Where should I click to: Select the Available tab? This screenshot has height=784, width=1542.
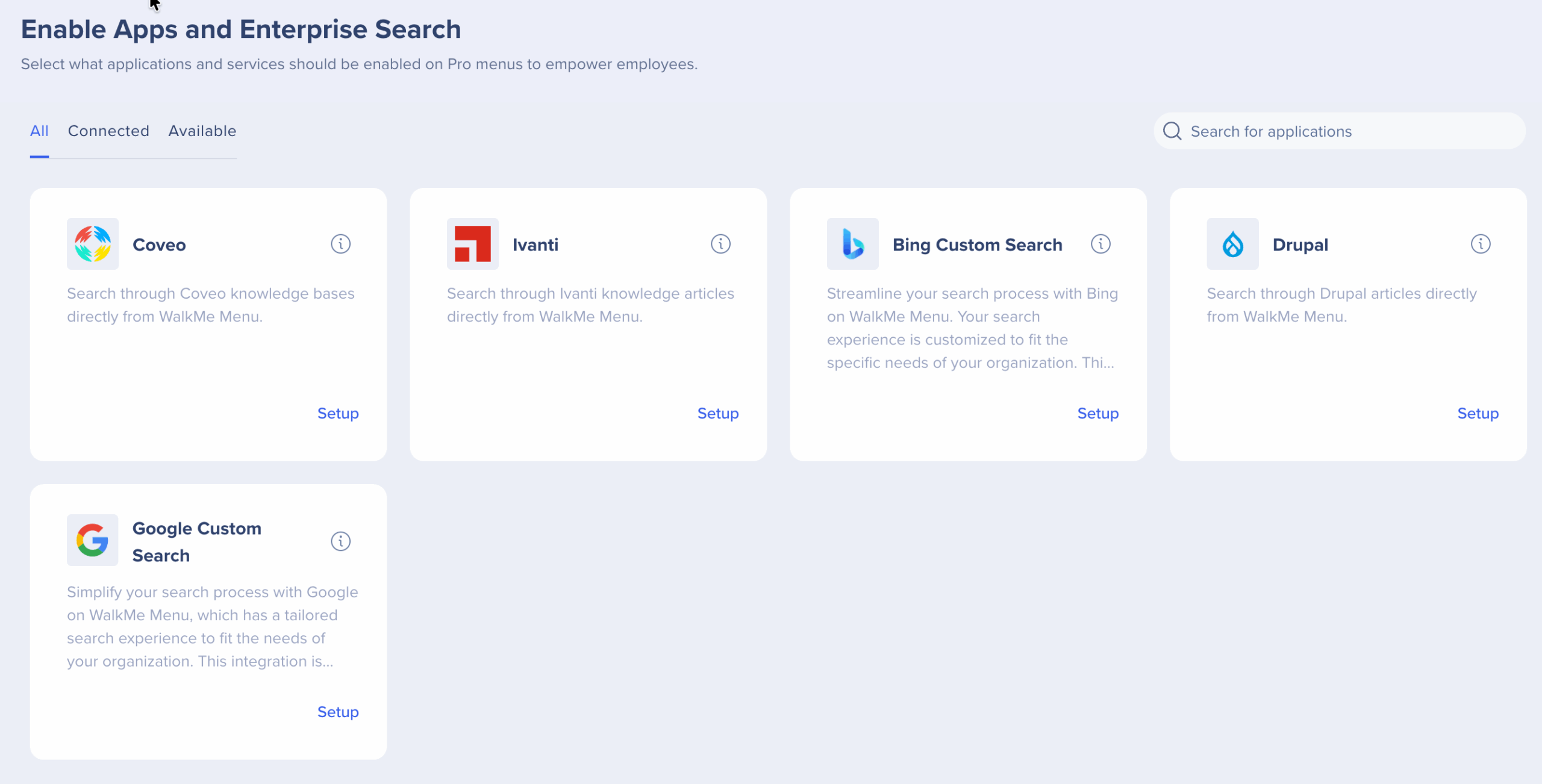coord(202,131)
